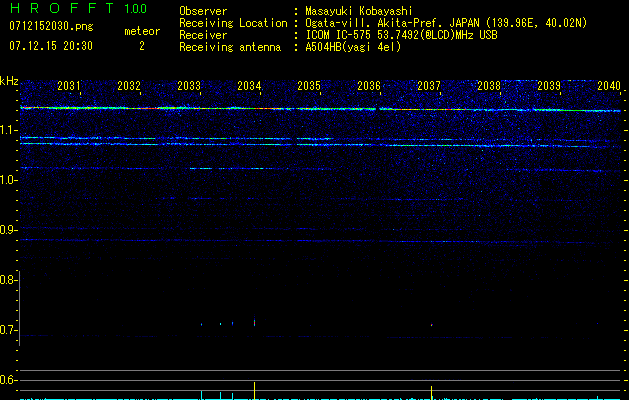The image size is (629, 400).
Task: Click the Receiving antenna label
Action: coord(230,47)
